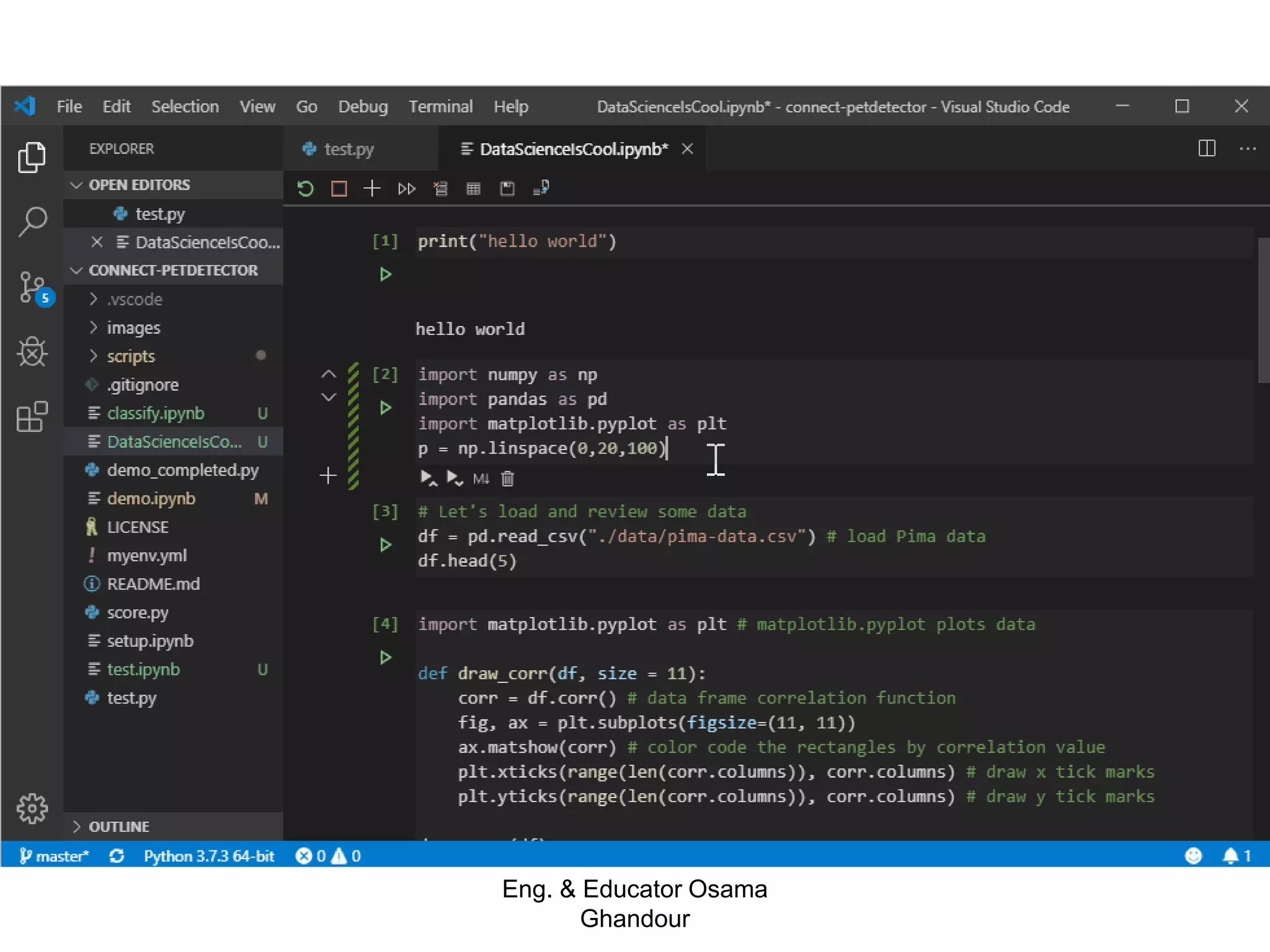Switch to the test.py tab

[x=348, y=149]
